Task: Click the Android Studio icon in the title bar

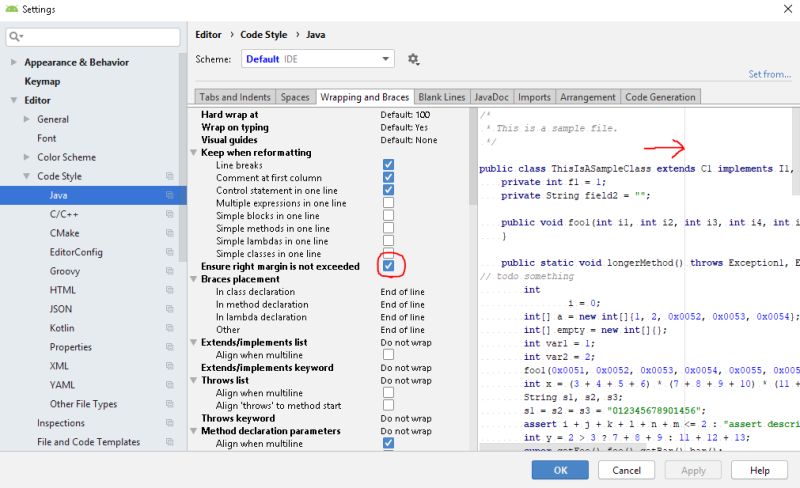Action: [x=11, y=9]
